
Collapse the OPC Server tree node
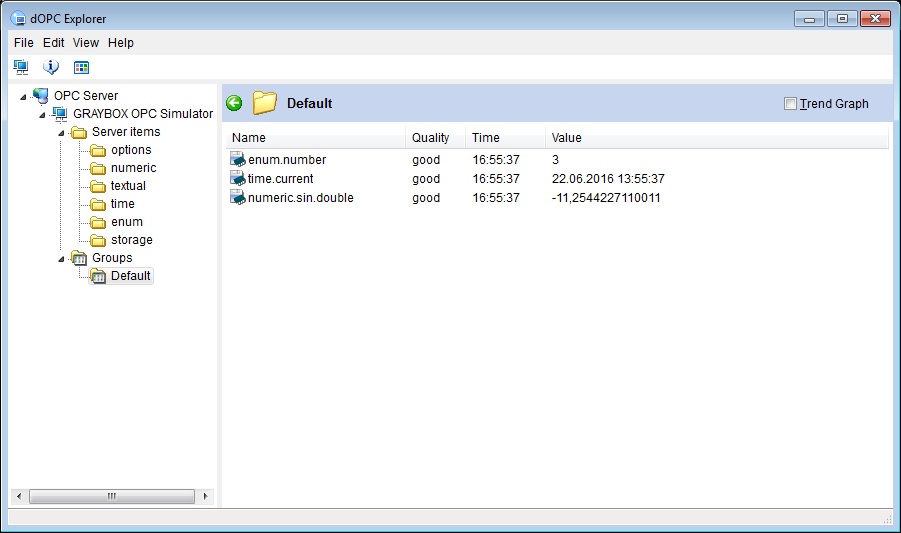pyautogui.click(x=23, y=97)
